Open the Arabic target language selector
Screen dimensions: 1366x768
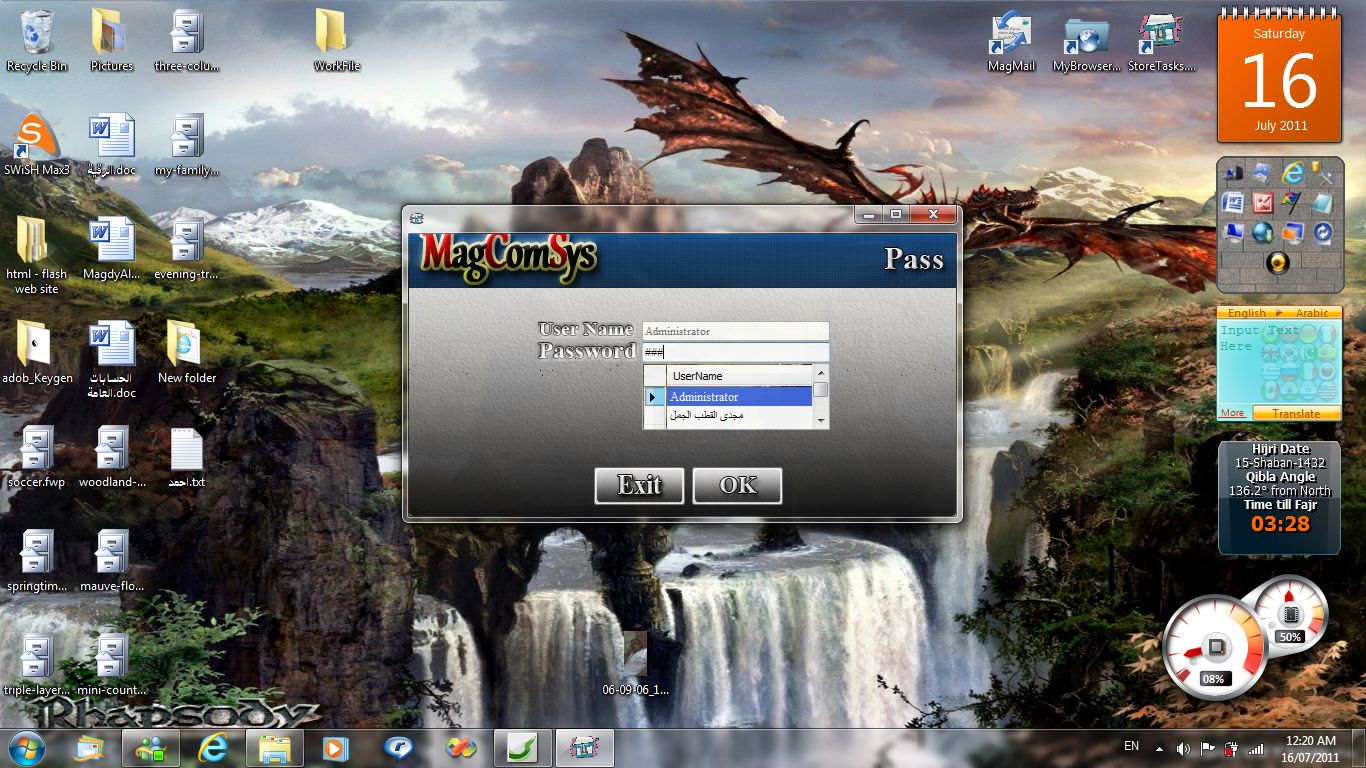(x=1312, y=313)
